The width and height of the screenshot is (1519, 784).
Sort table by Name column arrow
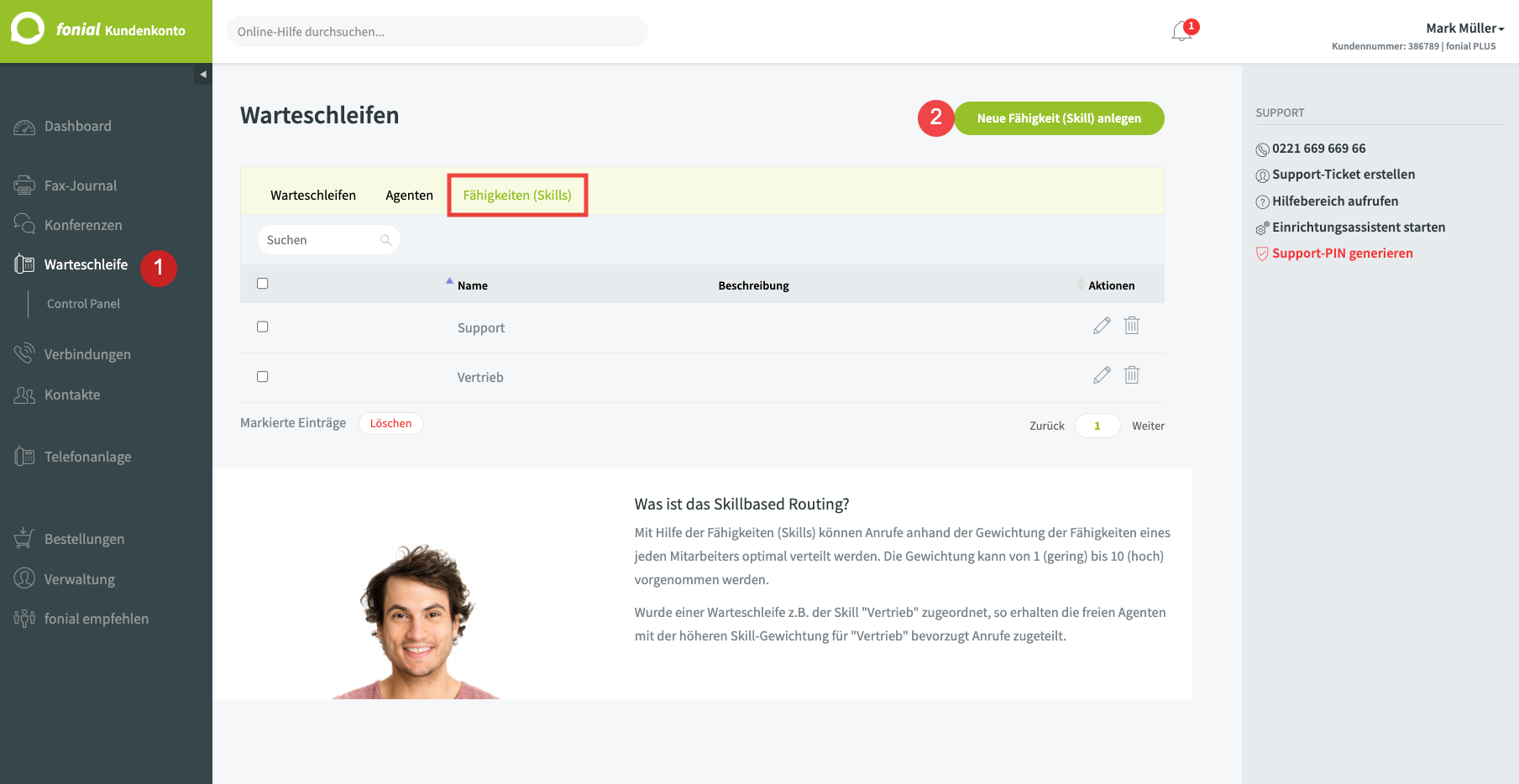pyautogui.click(x=449, y=281)
